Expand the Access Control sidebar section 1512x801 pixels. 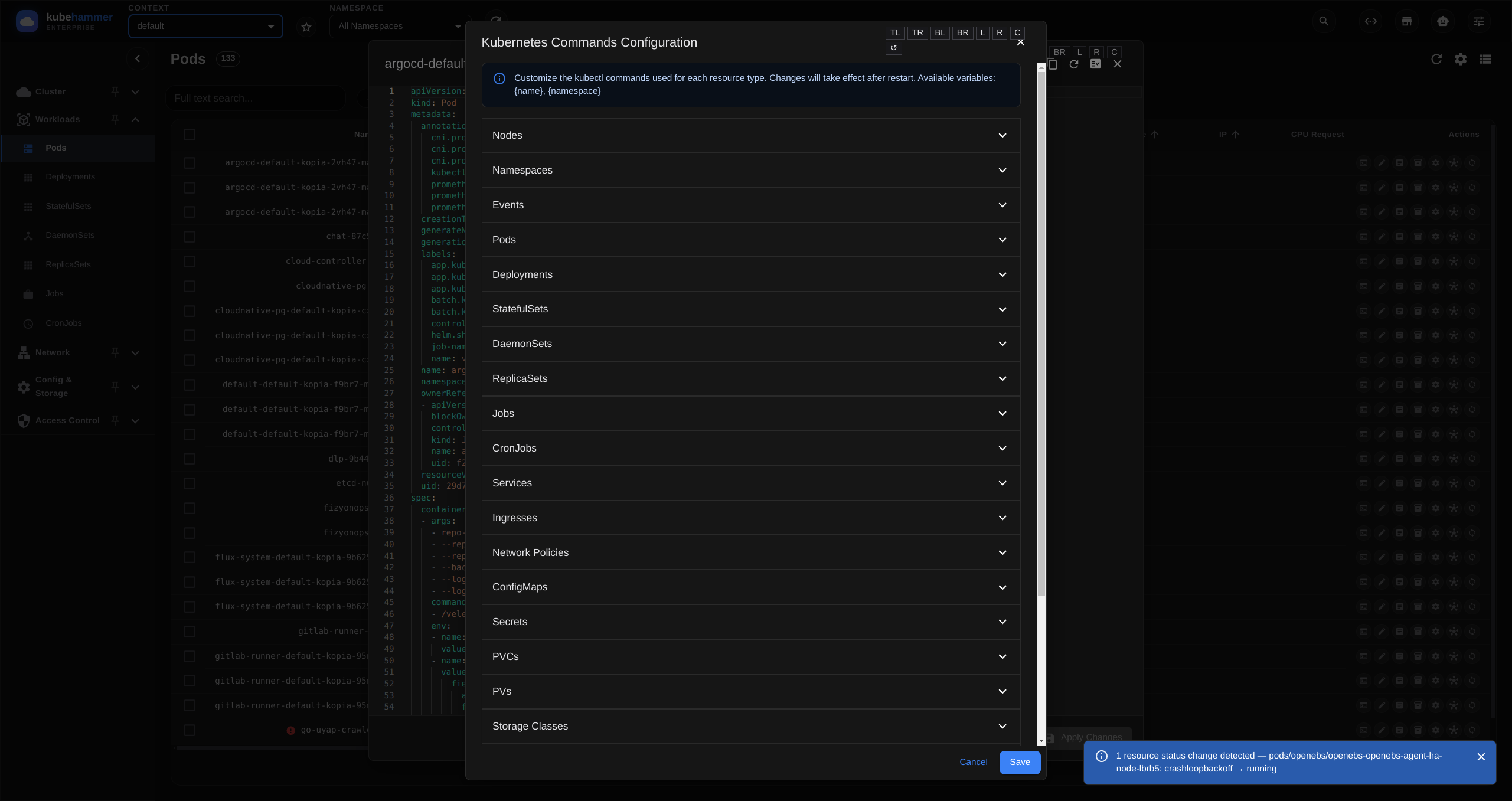(x=135, y=421)
